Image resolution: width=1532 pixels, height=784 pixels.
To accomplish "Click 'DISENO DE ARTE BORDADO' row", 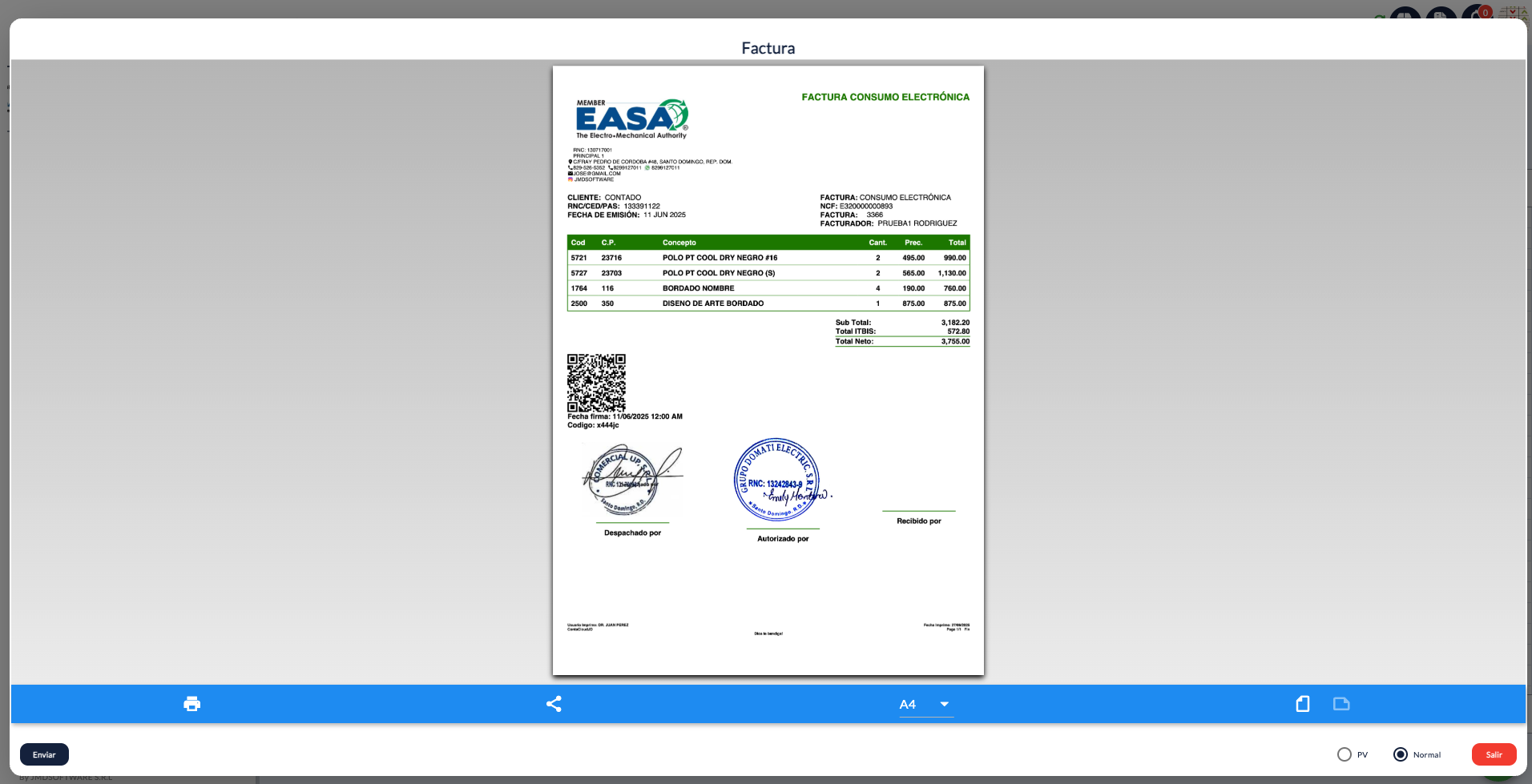I will point(768,304).
